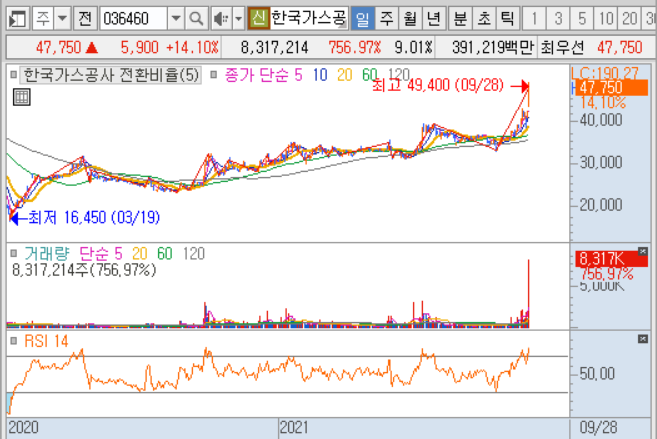Switch to the 분 minute chart tab

(460, 19)
